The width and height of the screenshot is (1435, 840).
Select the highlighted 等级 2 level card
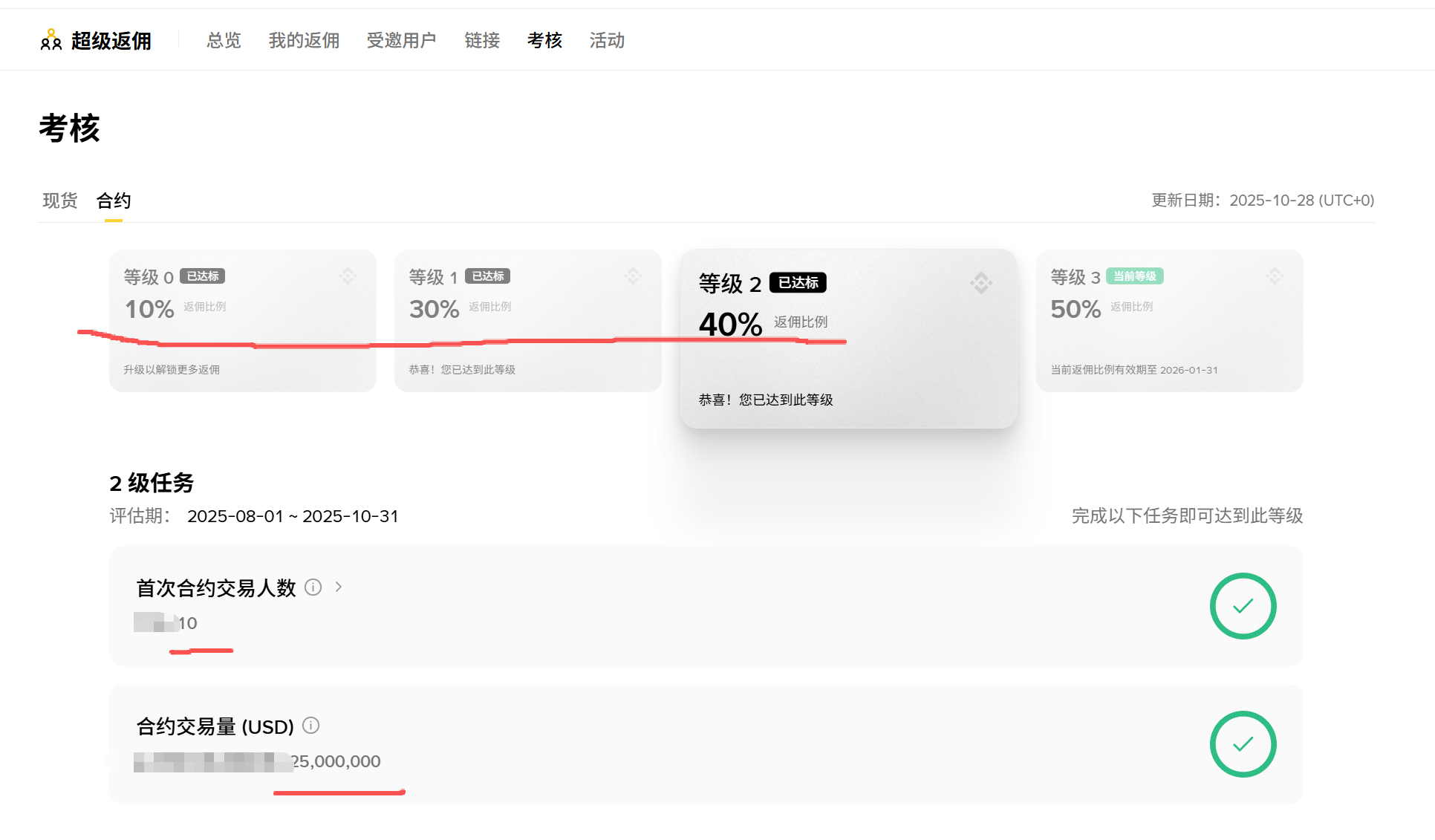click(x=850, y=338)
